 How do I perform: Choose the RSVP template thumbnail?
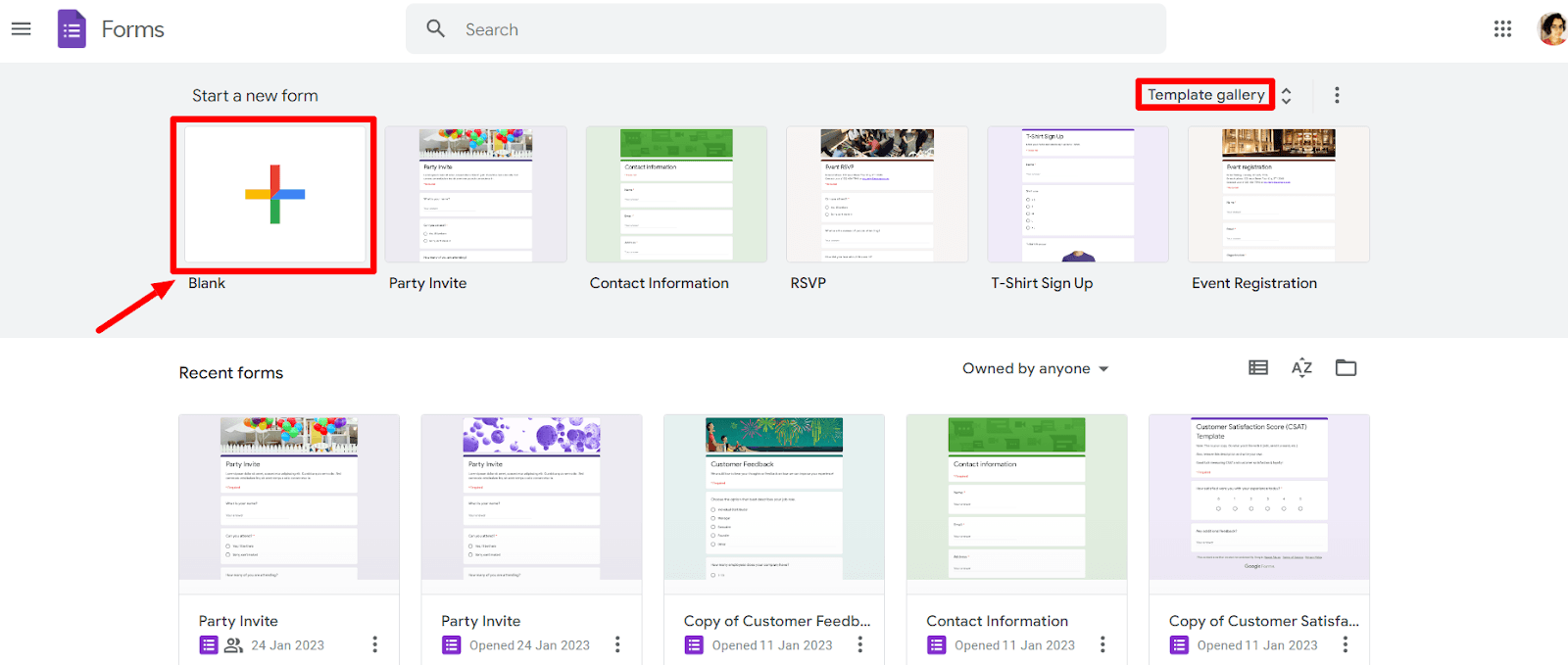877,194
